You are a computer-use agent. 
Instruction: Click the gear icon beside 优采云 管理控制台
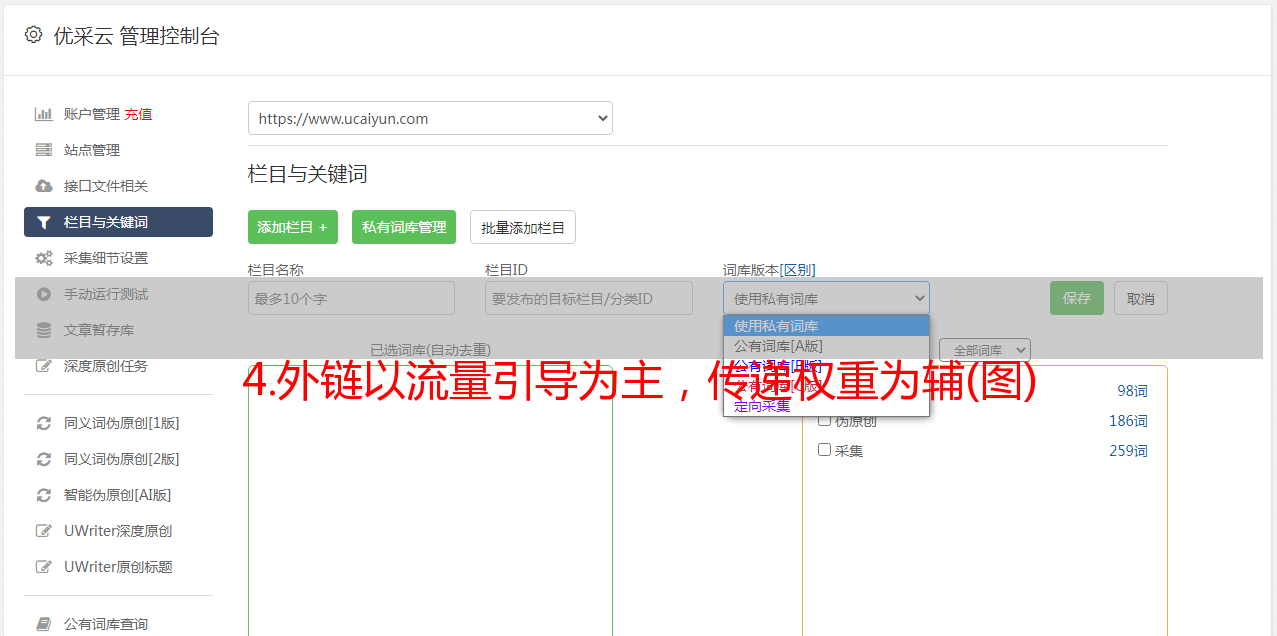coord(33,35)
